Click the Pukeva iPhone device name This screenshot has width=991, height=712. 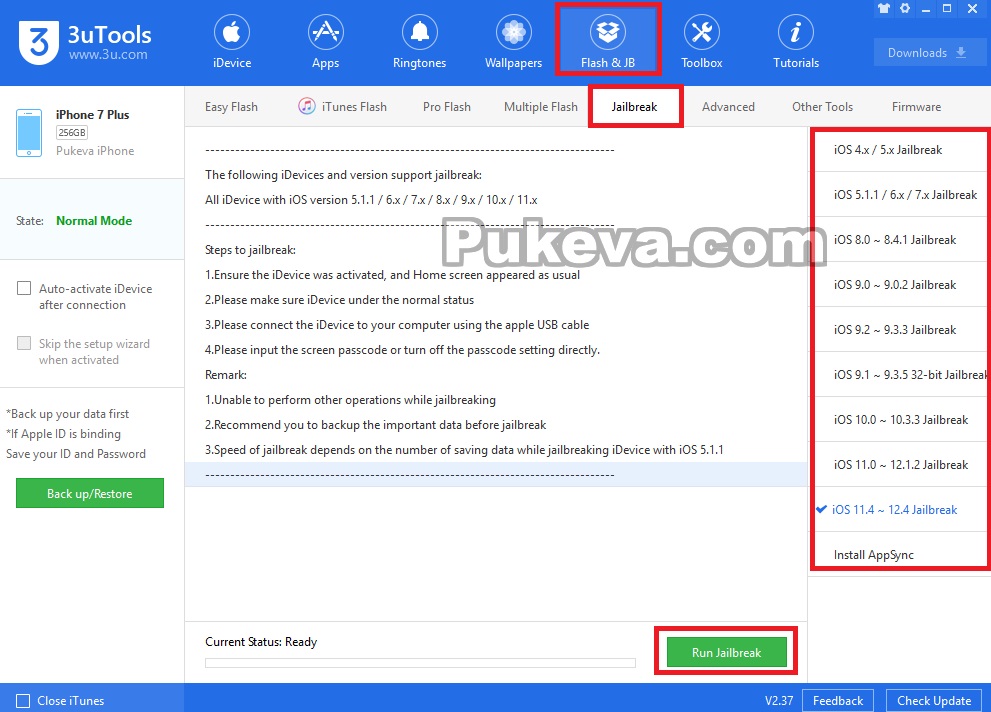tap(95, 151)
